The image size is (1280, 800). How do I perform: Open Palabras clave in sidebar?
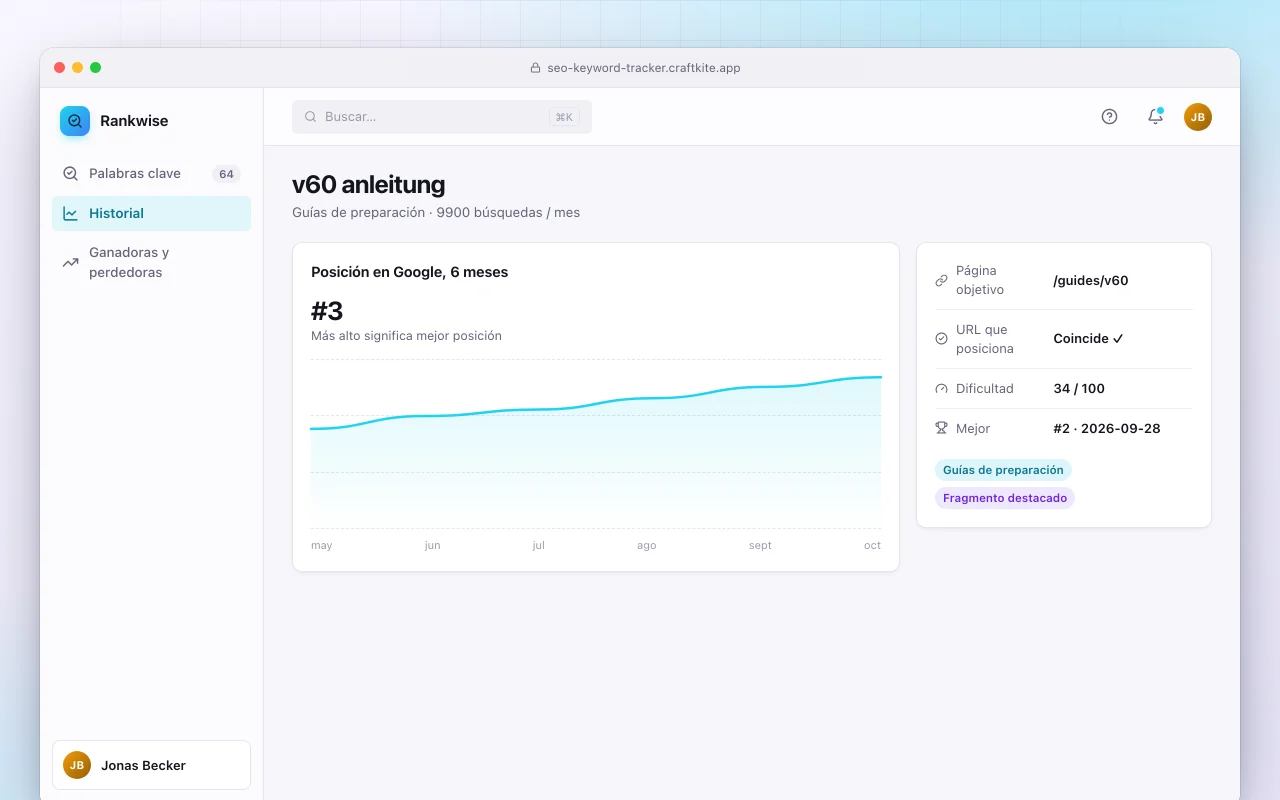(151, 173)
